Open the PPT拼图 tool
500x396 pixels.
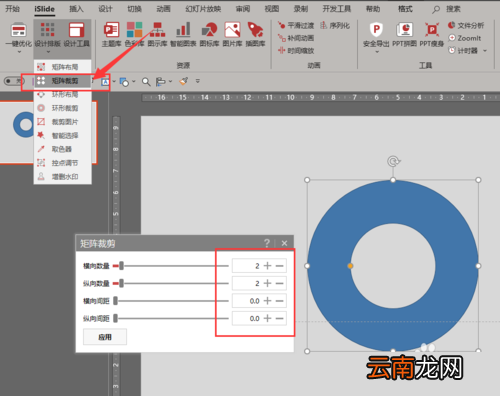coord(405,34)
